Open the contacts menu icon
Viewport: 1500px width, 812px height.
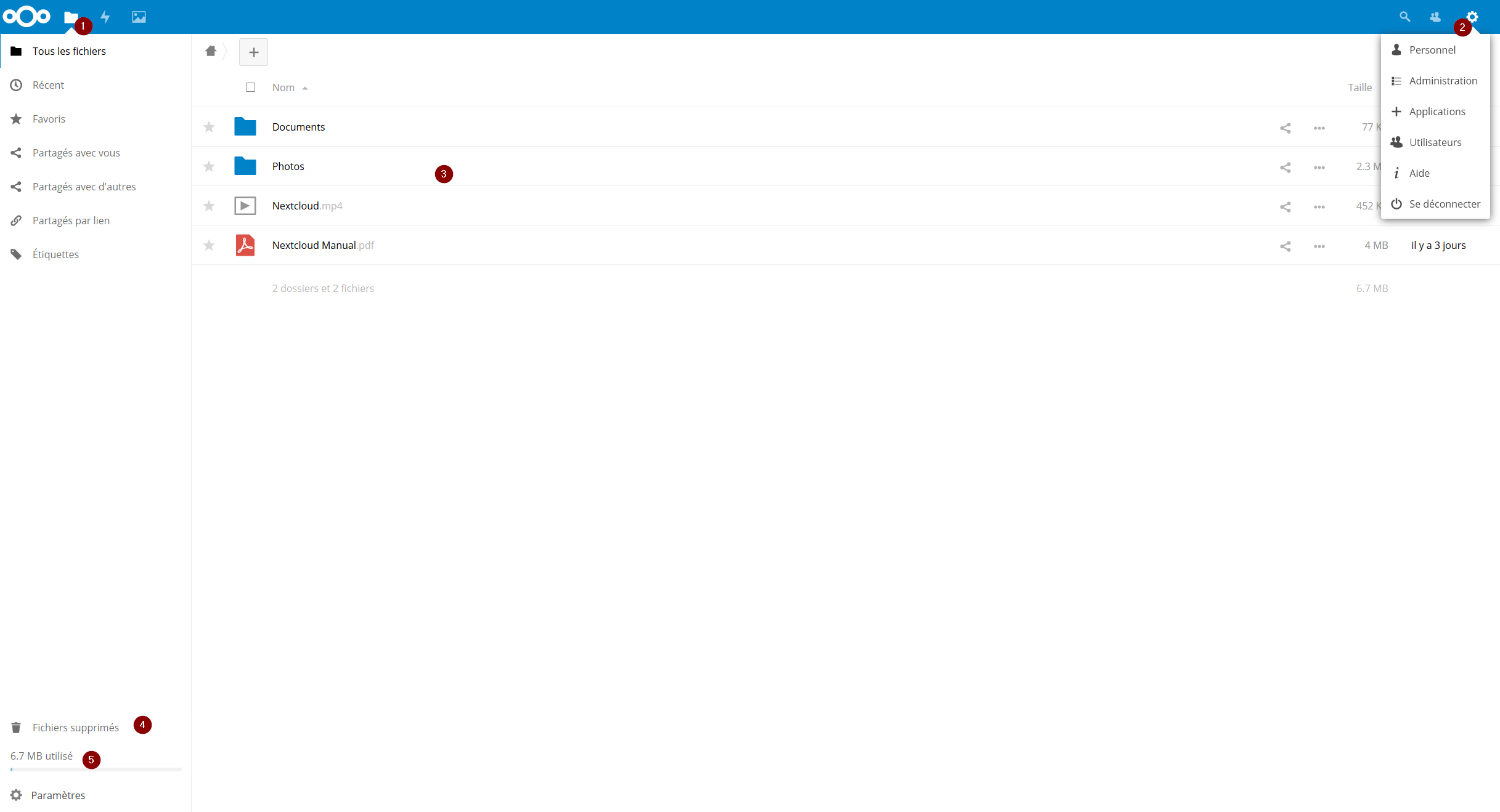click(1435, 17)
